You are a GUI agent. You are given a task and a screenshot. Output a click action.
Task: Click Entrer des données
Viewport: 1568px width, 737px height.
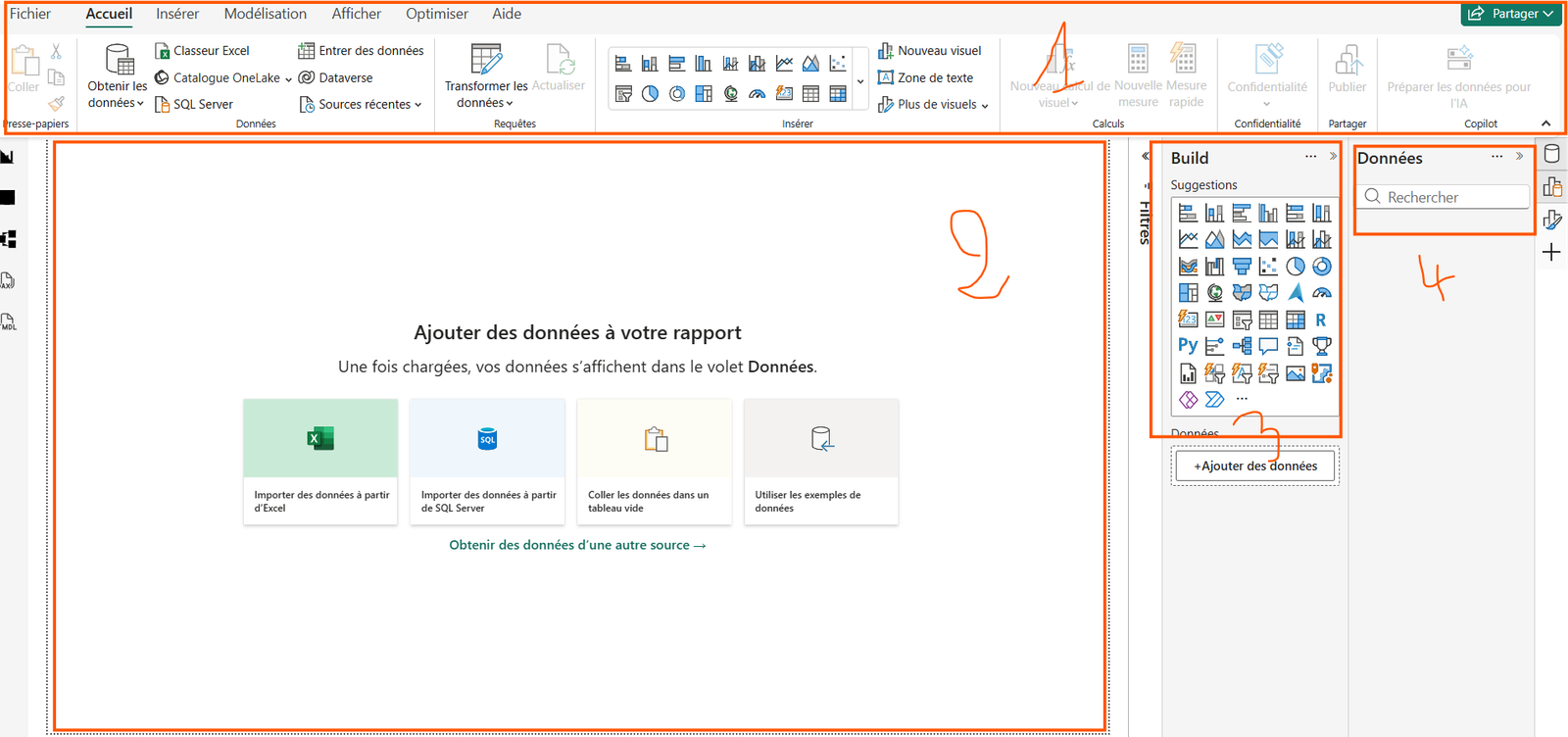361,51
